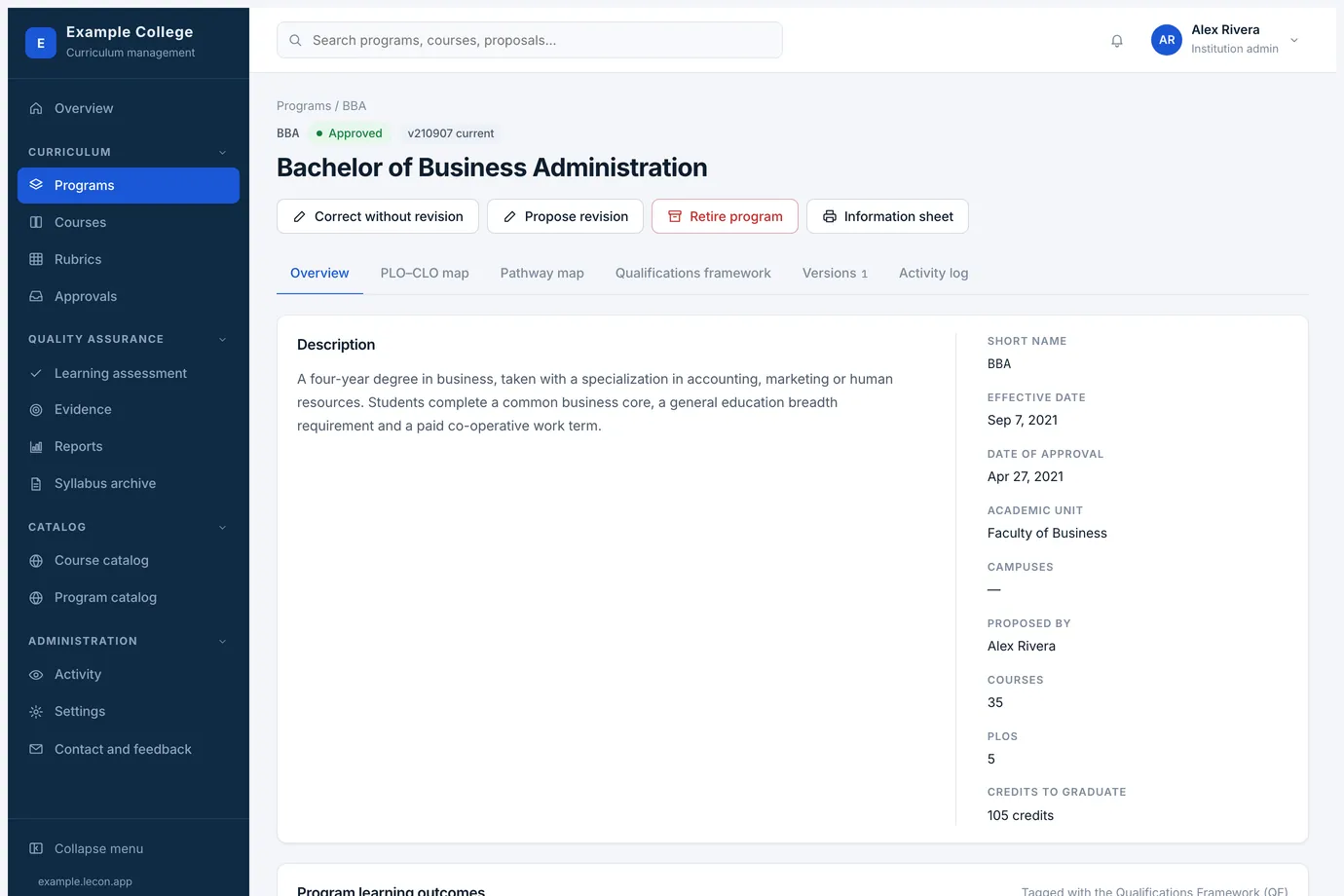Click the notifications bell icon
The width and height of the screenshot is (1344, 896).
click(1117, 41)
